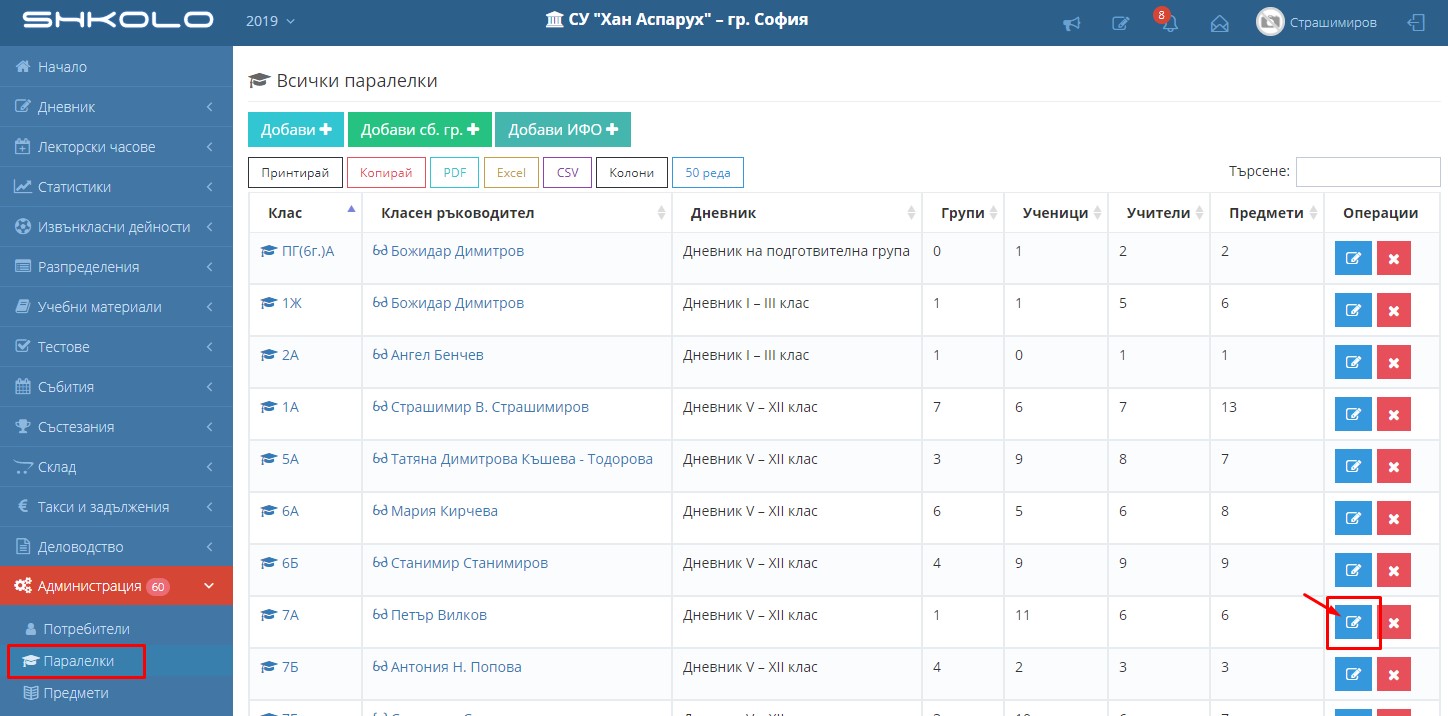The height and width of the screenshot is (716, 1448).
Task: Click the SHKOLO logo
Action: coord(117,20)
